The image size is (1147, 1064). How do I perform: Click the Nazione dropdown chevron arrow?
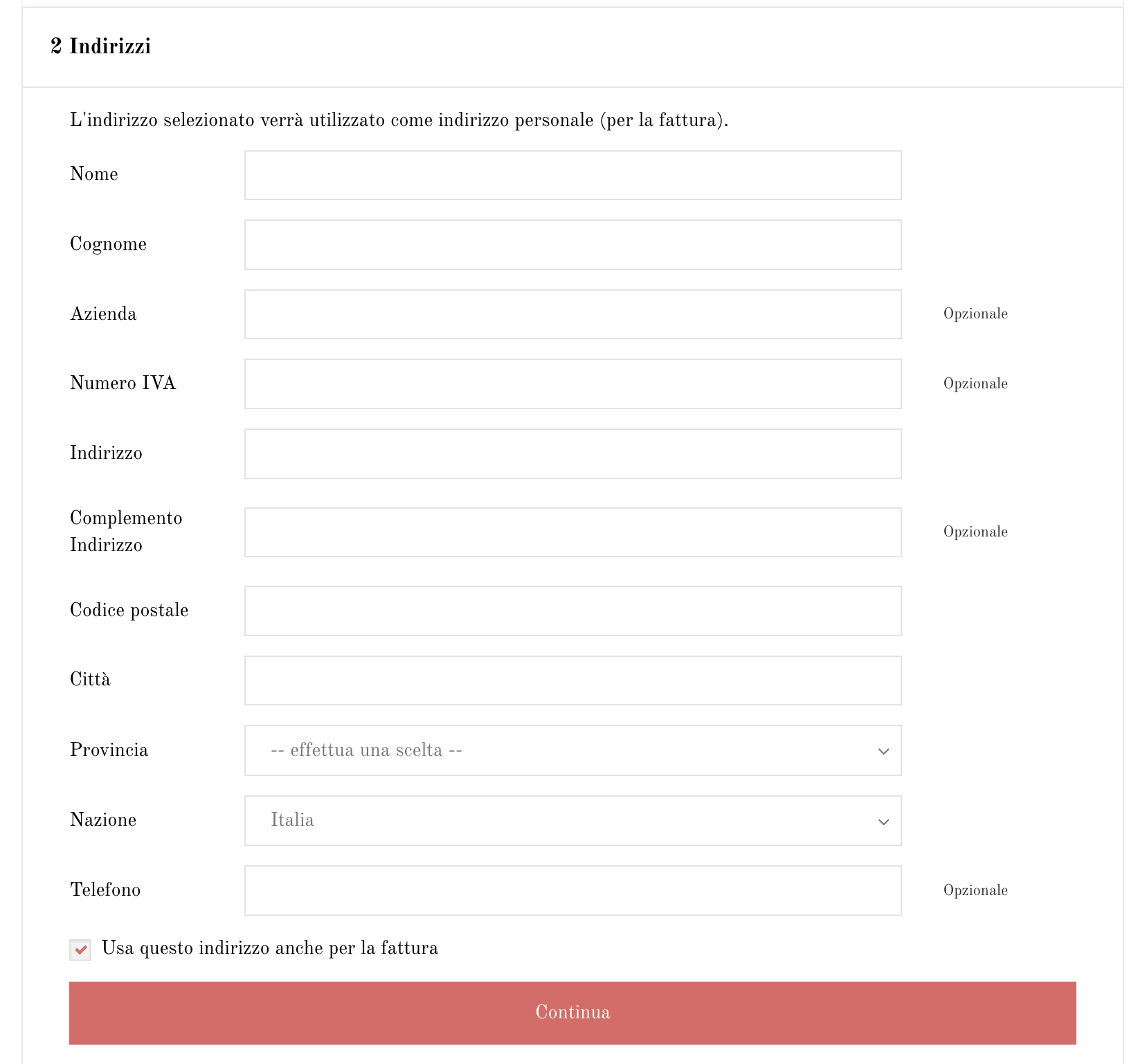[x=883, y=822]
